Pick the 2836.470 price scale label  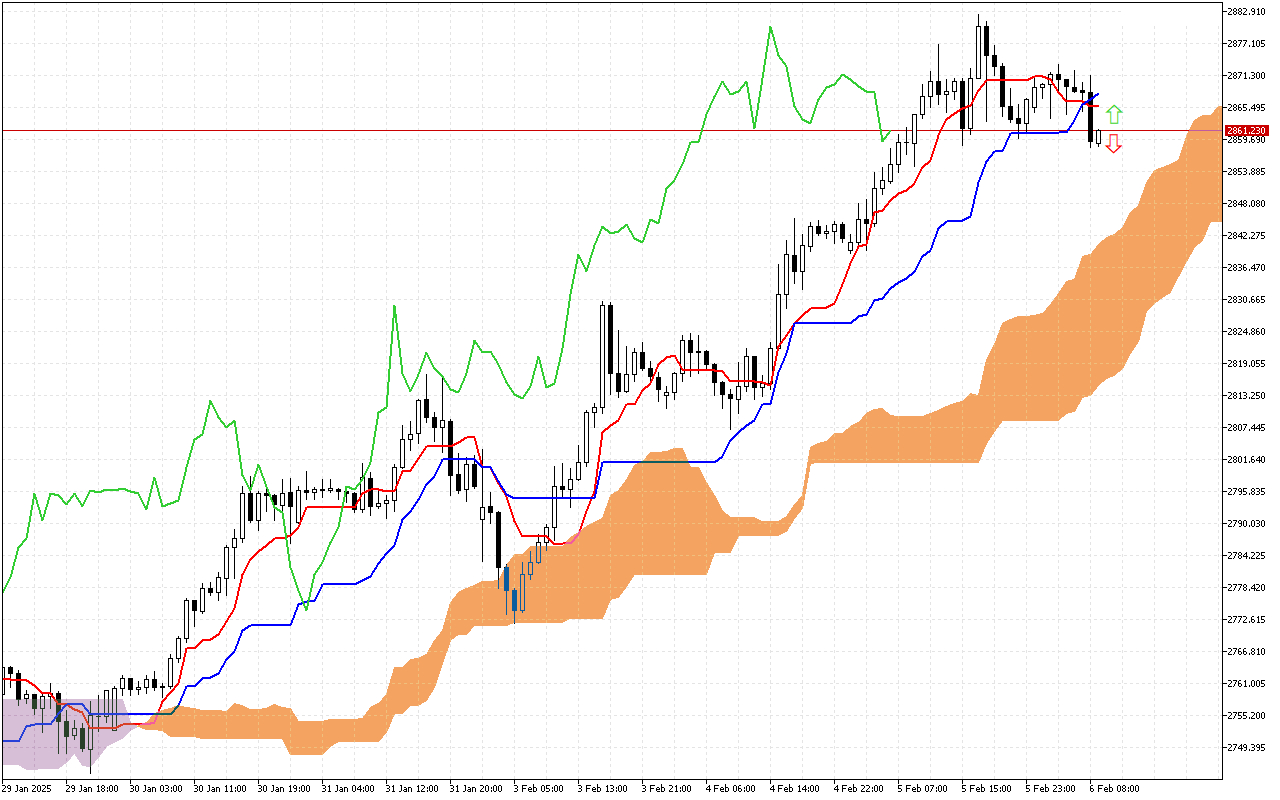pos(1246,267)
